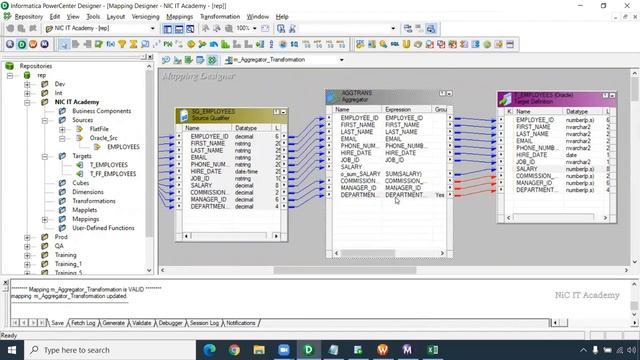The height and width of the screenshot is (360, 640).
Task: Open the Versioning menu
Action: pyautogui.click(x=145, y=17)
